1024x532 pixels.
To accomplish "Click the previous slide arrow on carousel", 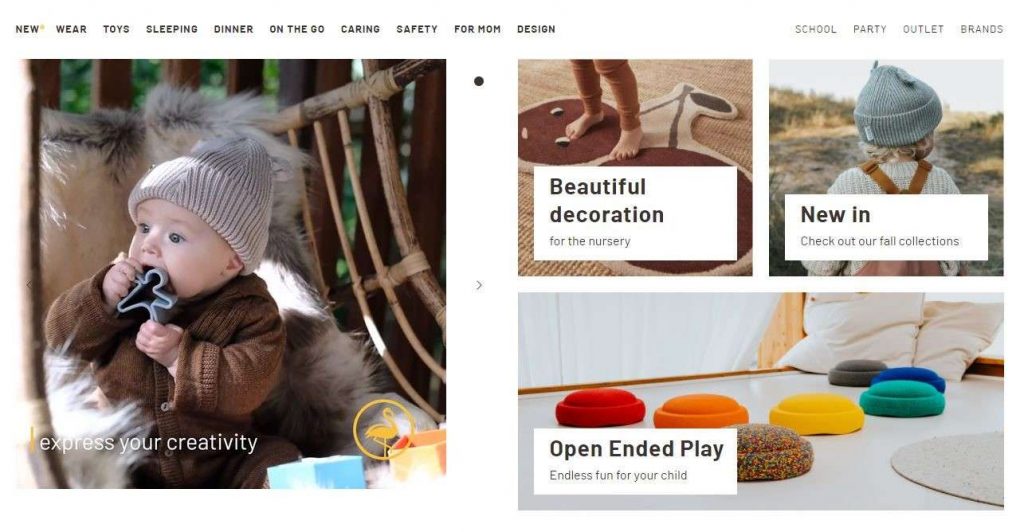I will 29,285.
